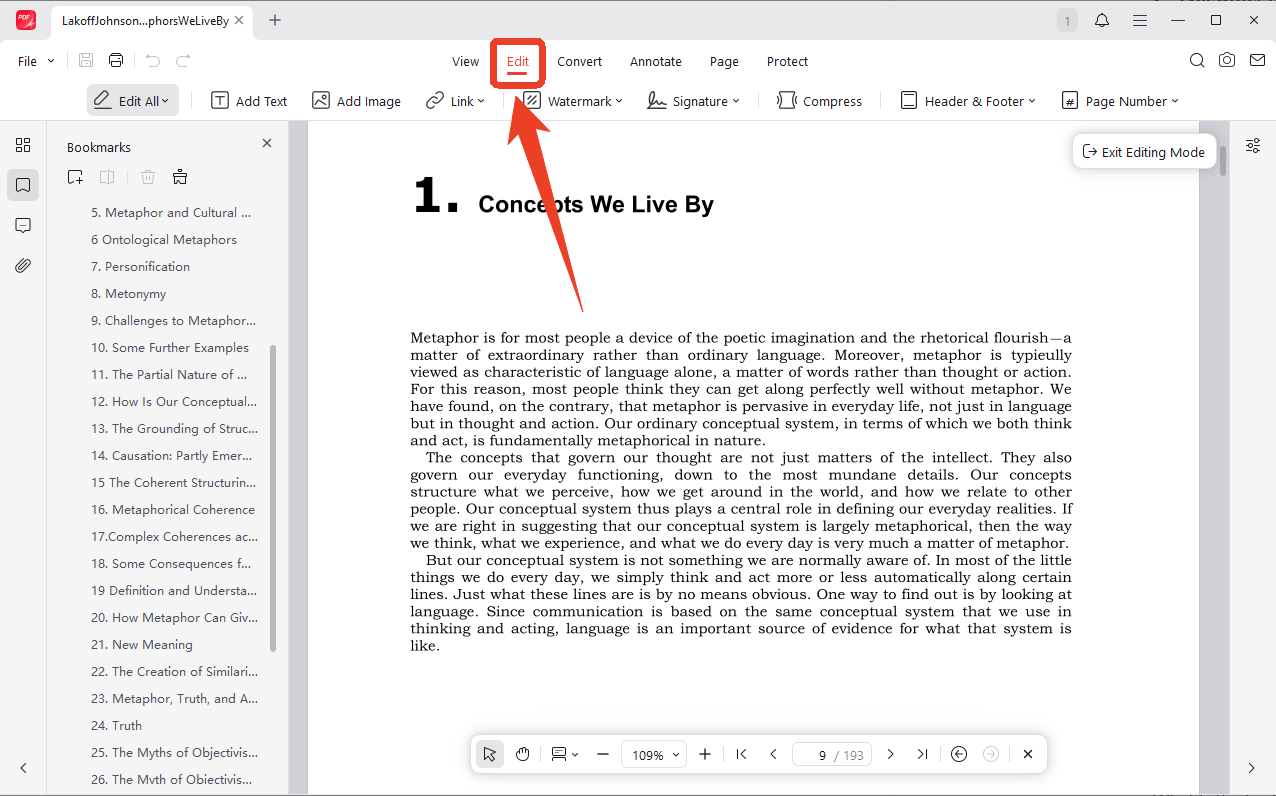Expand the right sidebar arrow
The height and width of the screenshot is (796, 1276).
click(x=1252, y=768)
